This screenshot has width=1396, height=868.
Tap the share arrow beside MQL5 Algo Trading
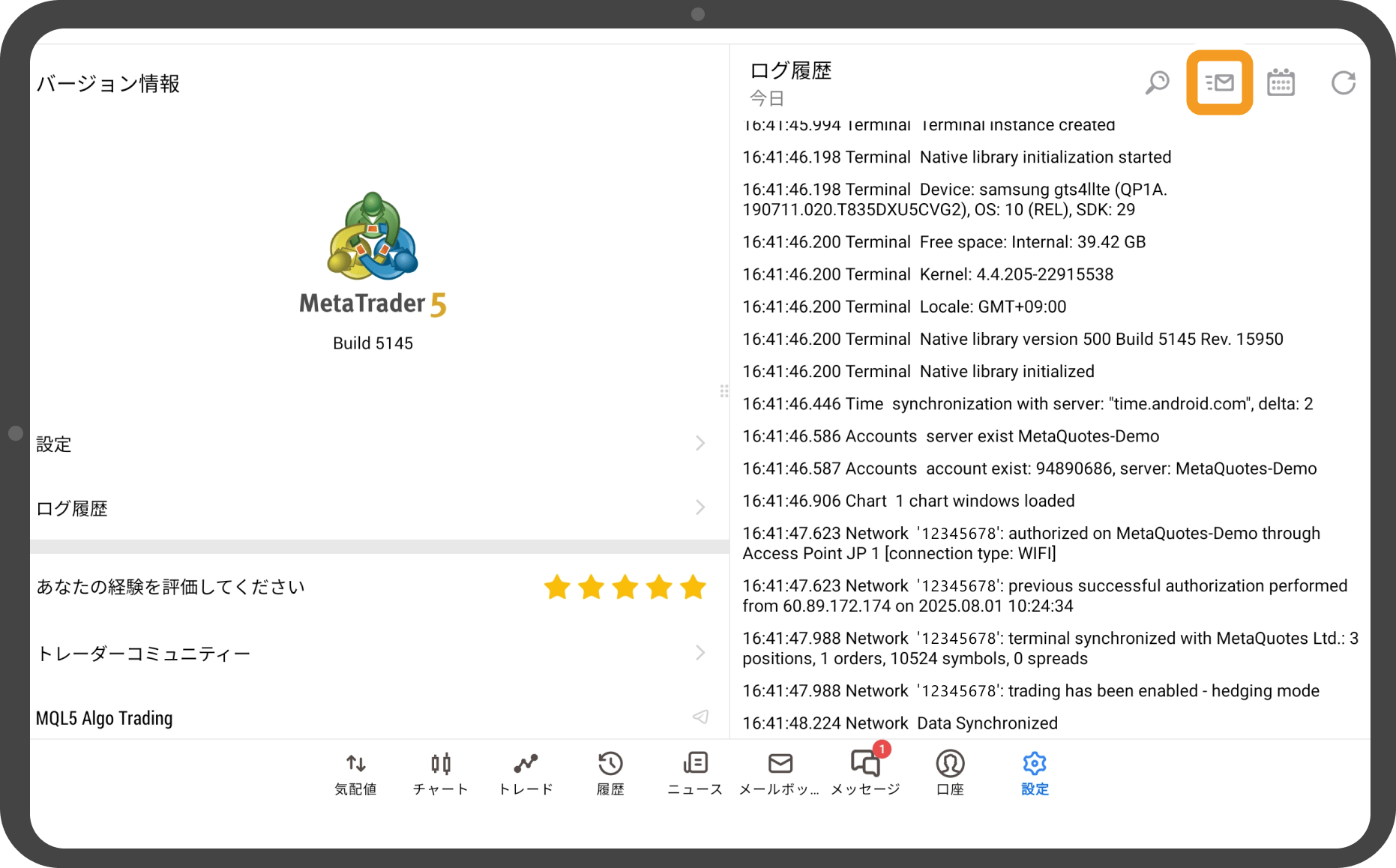700,717
